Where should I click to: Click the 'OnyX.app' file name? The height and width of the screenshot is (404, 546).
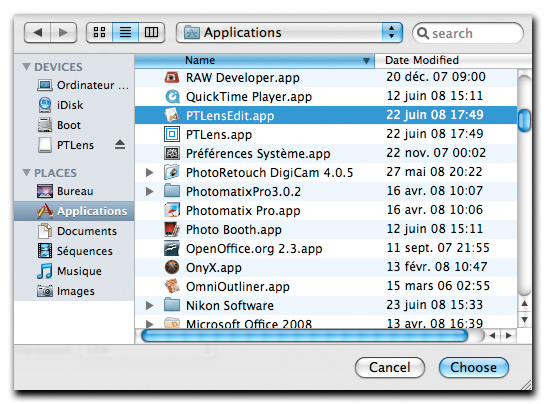214,268
